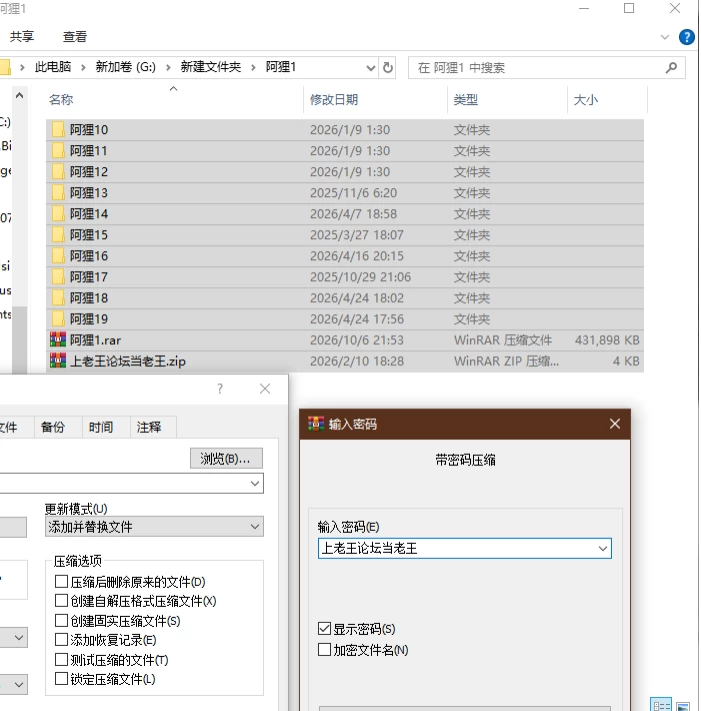The width and height of the screenshot is (701, 711).
Task: Click the help question mark in archive dialog
Action: (x=220, y=389)
